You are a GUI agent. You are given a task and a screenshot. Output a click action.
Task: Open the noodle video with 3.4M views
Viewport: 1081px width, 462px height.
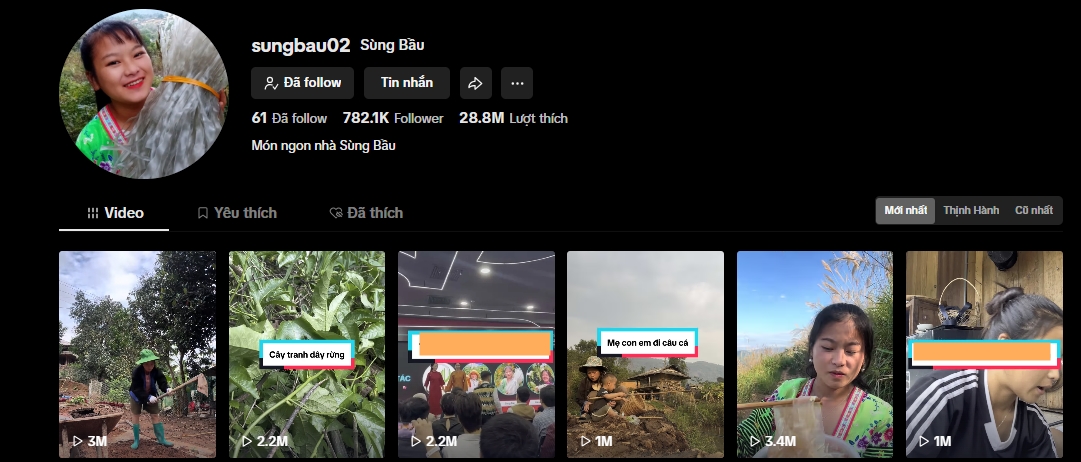pyautogui.click(x=815, y=354)
